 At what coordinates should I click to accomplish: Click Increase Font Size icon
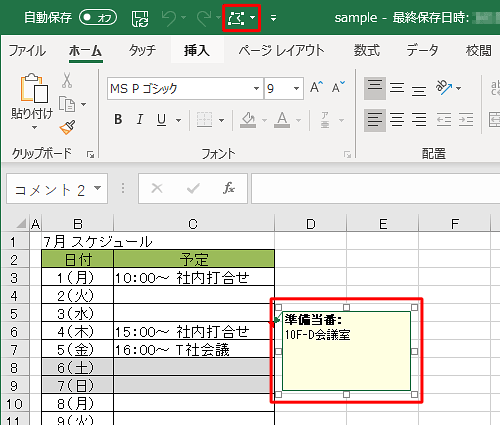[x=316, y=88]
